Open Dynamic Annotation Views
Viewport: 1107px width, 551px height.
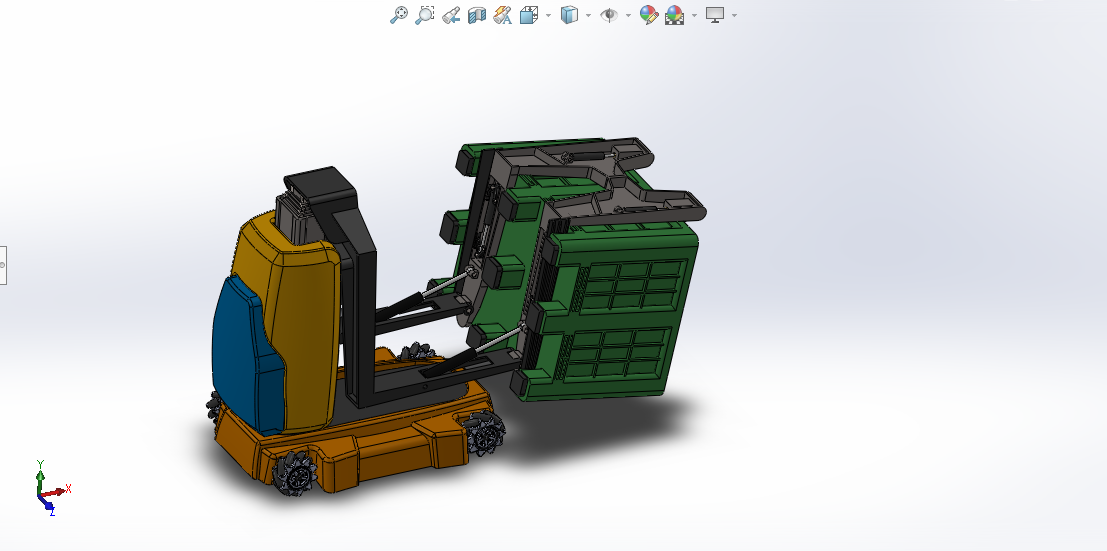coord(503,15)
